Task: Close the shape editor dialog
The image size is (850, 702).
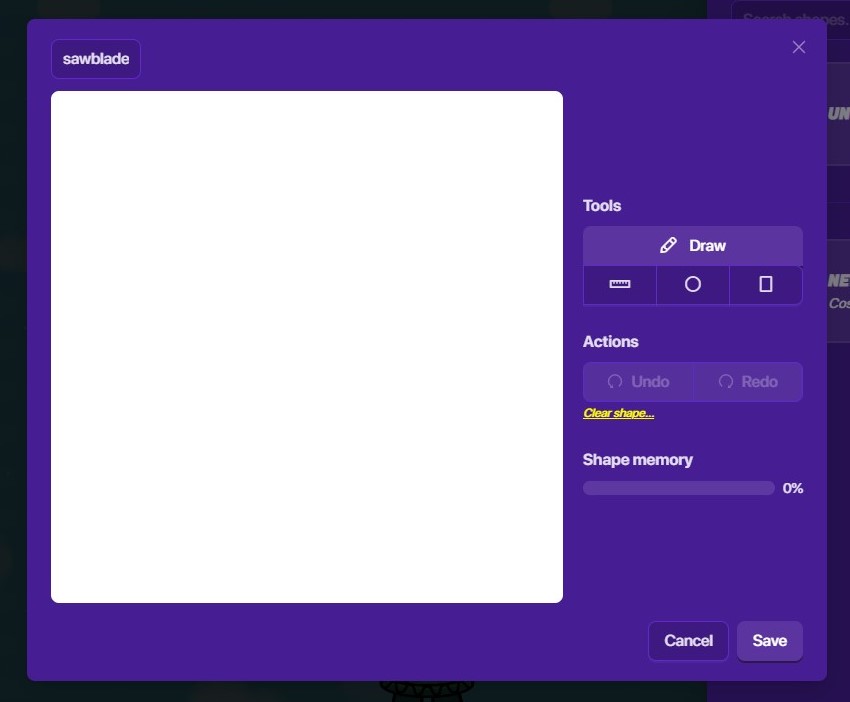Action: point(798,47)
